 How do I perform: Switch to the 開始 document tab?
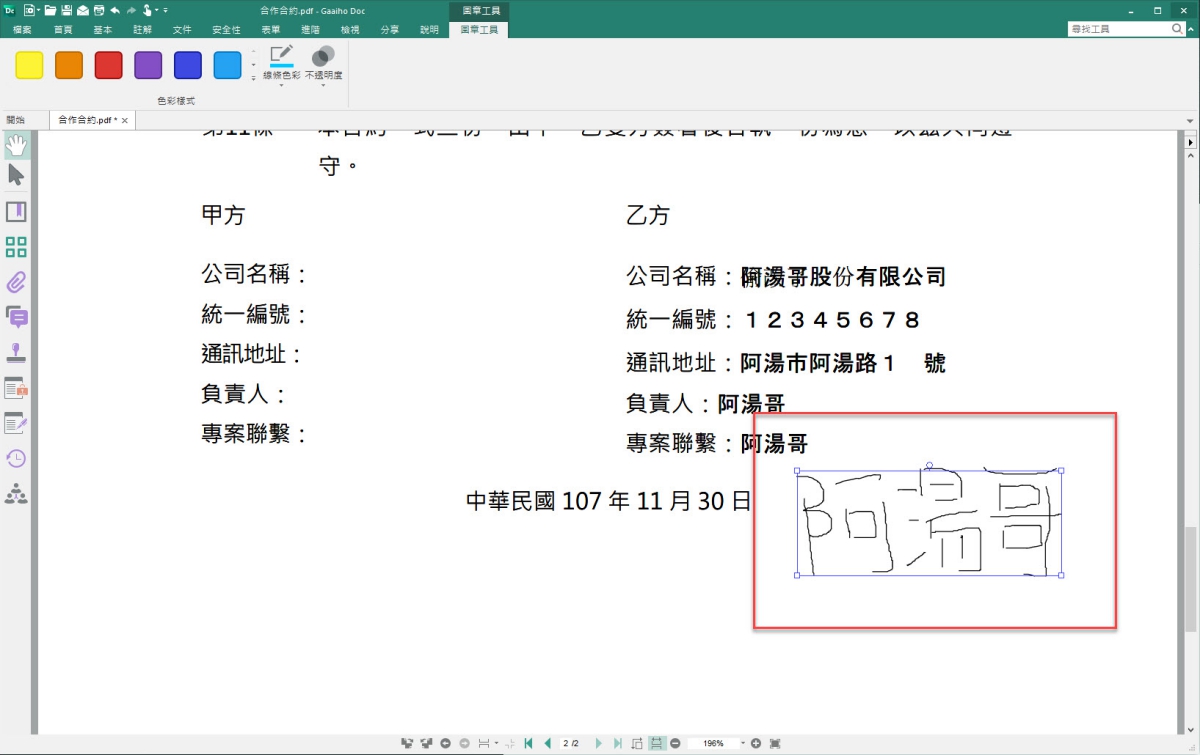coord(15,120)
